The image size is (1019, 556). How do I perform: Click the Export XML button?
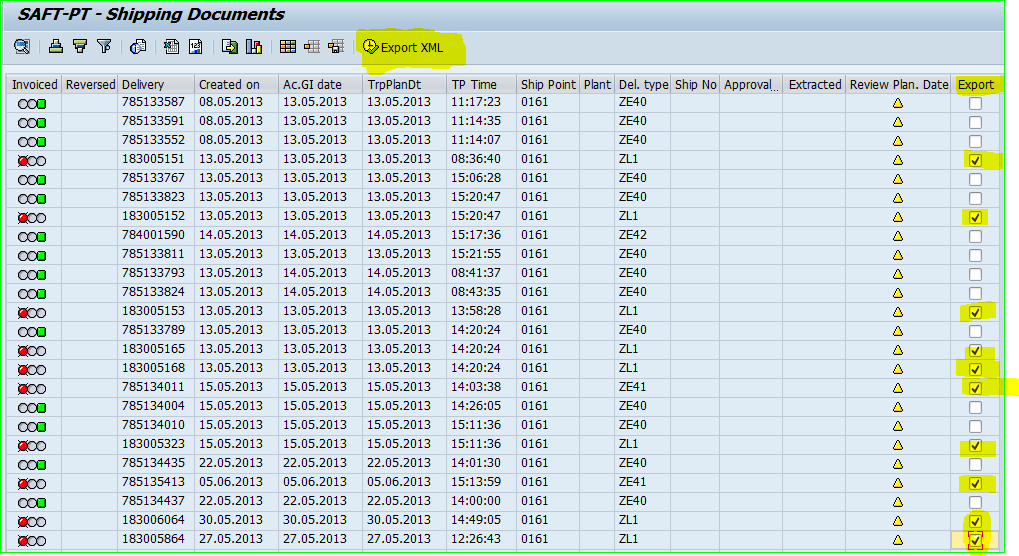[x=403, y=47]
